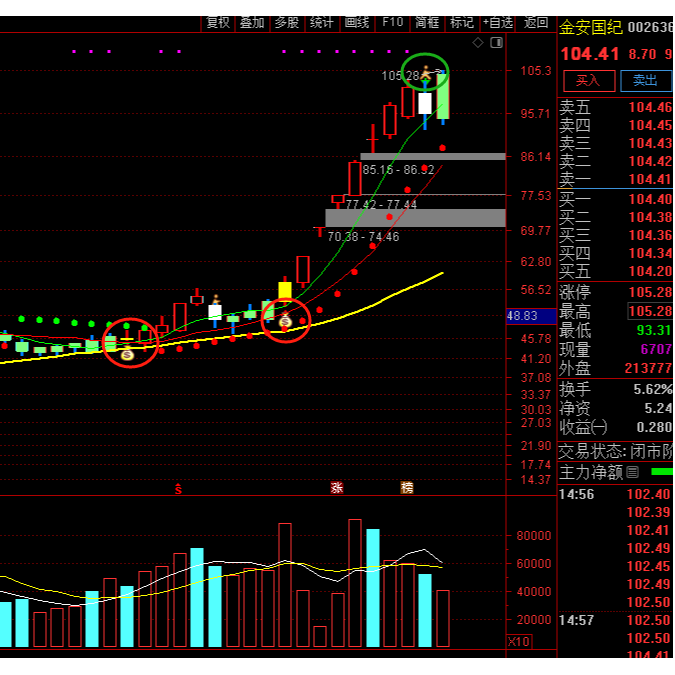
Task: Click the gap range label 85.15 - 86.92
Action: coord(398,170)
